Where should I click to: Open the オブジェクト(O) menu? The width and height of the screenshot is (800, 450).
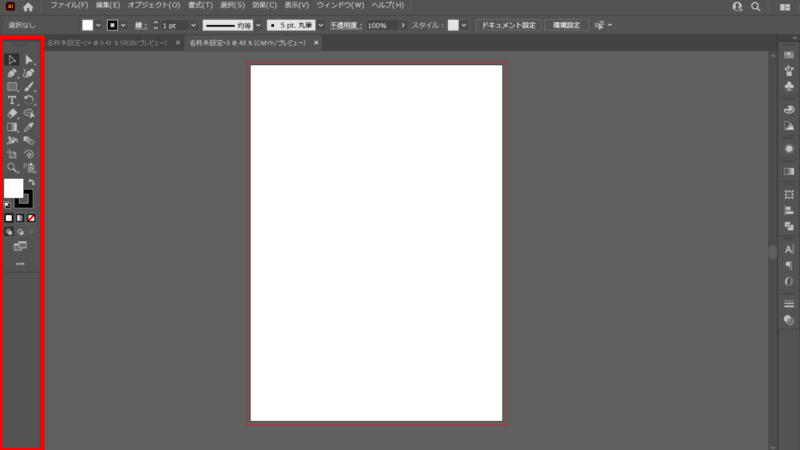pos(154,5)
